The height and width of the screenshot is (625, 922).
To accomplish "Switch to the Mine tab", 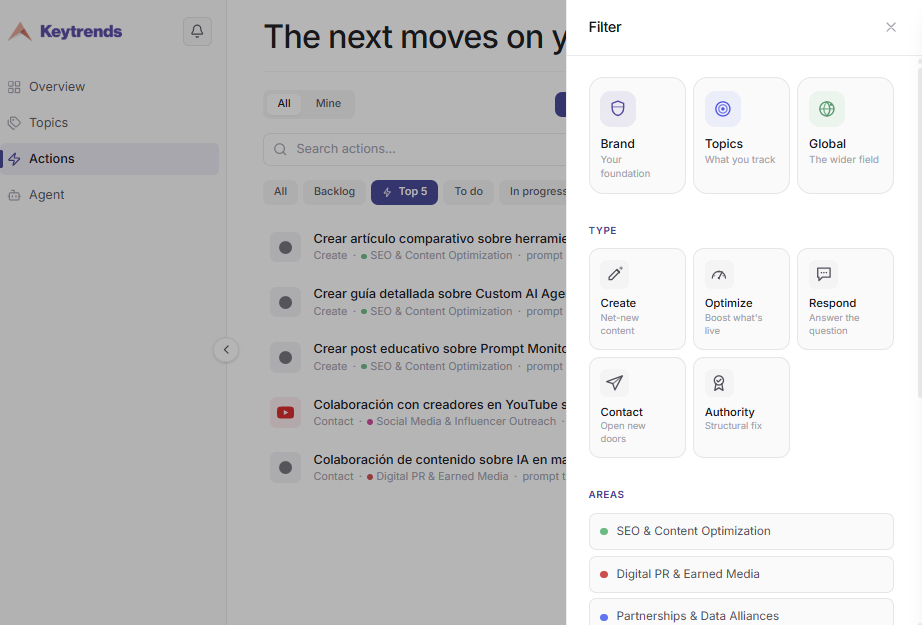I will (x=328, y=103).
